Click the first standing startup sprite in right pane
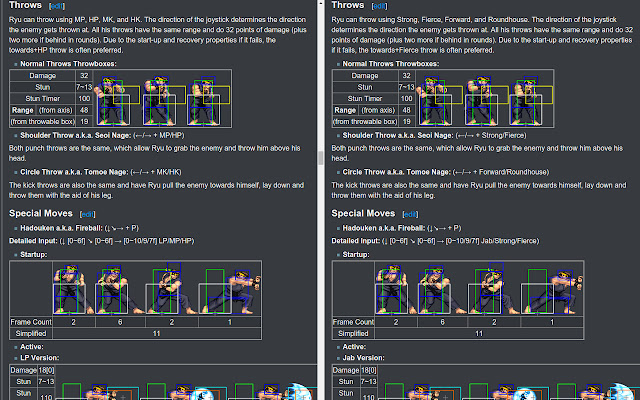The width and height of the screenshot is (640, 400). (x=396, y=289)
